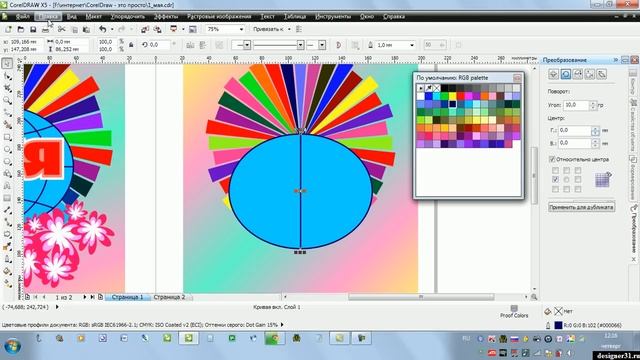Select the Shape tool in the toolbox
This screenshot has height=360, width=640.
[x=7, y=76]
